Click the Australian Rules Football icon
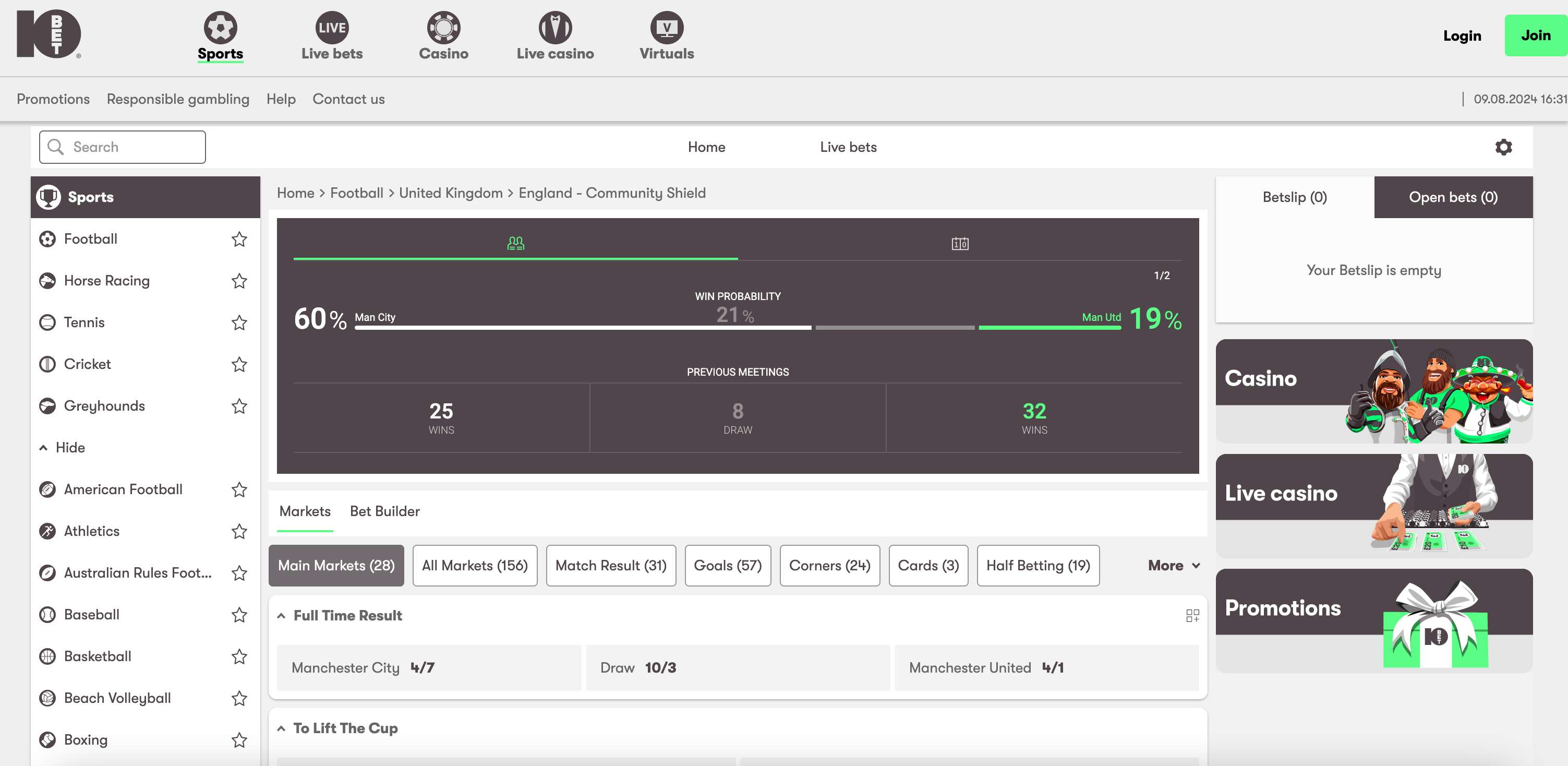Screen dimensions: 1568x766 [x=47, y=573]
